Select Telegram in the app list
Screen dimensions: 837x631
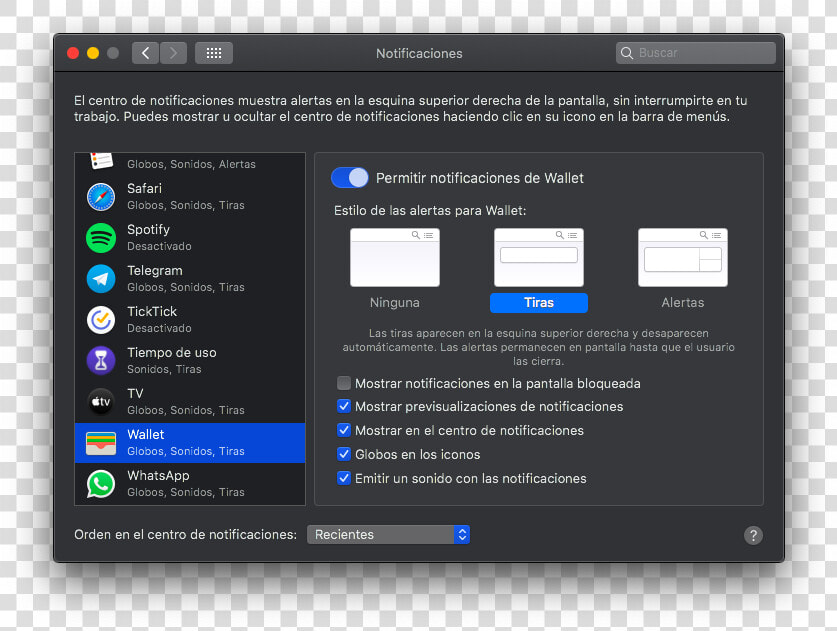190,279
